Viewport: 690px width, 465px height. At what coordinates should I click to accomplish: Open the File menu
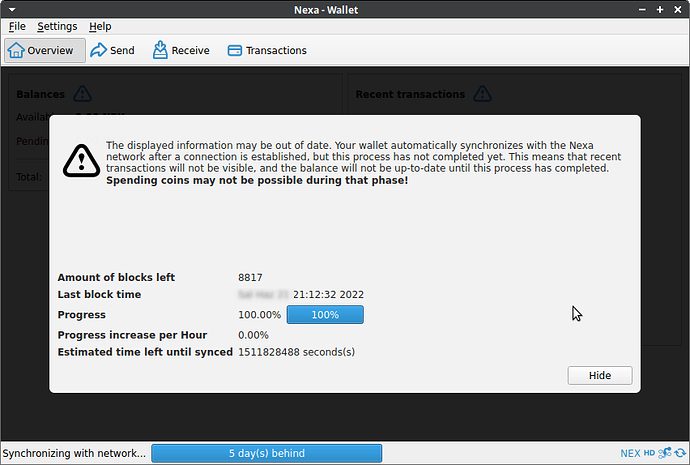pos(17,26)
